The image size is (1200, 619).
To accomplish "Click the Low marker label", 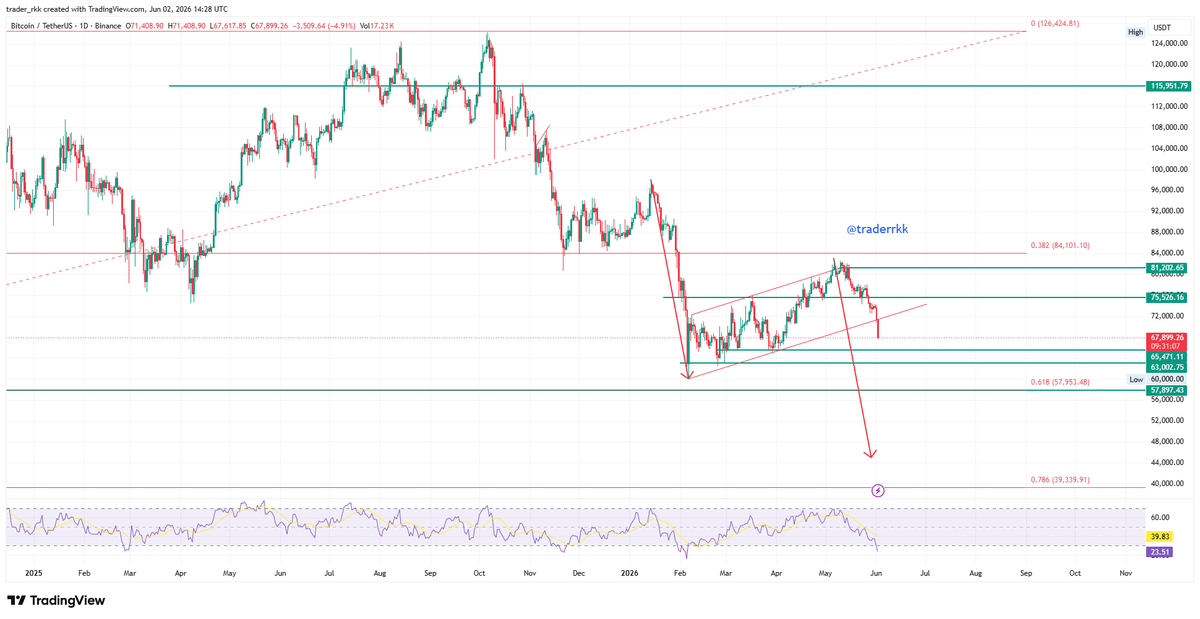I will click(x=1136, y=380).
